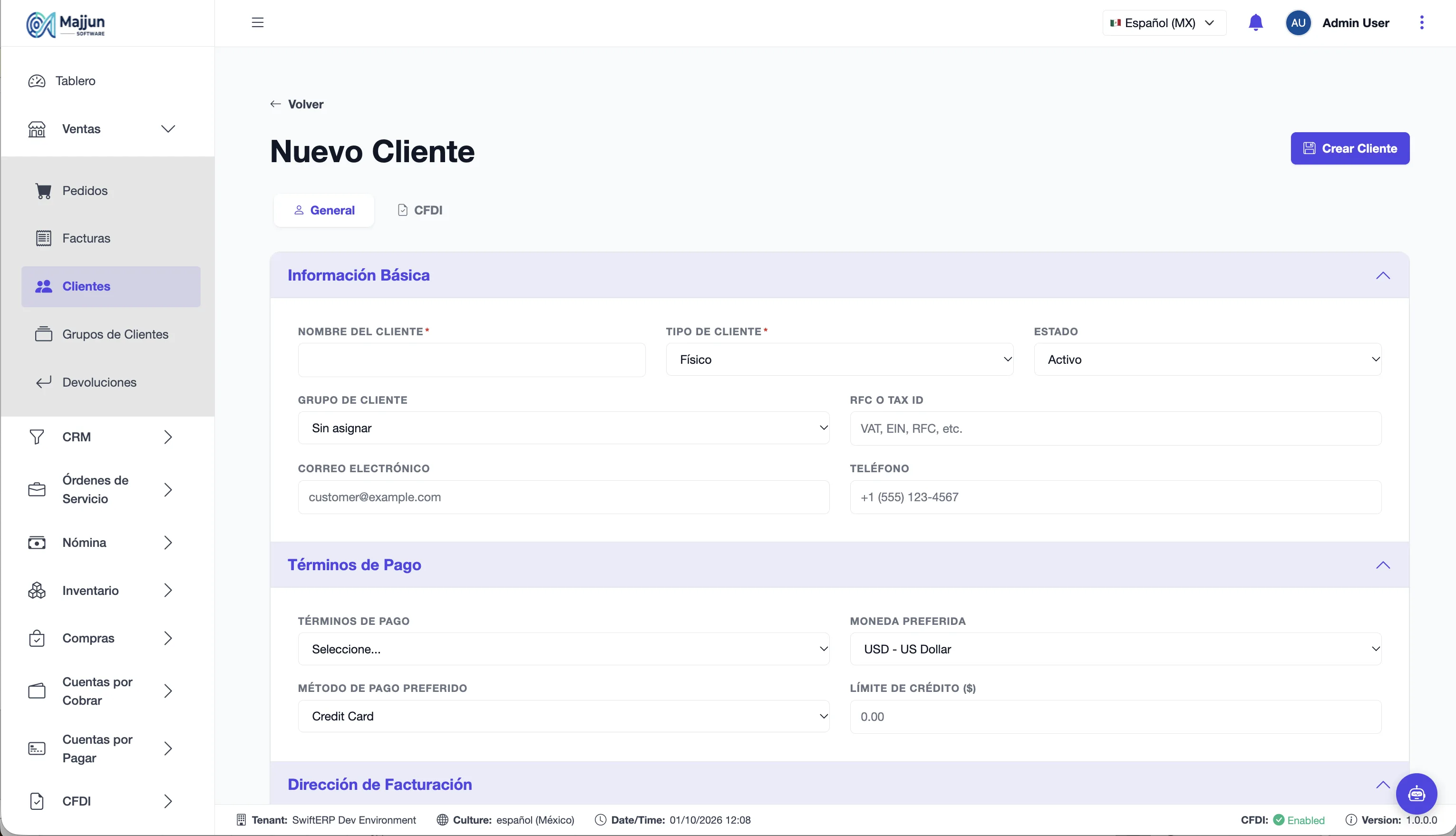Open the Grupo de Cliente dropdown
The height and width of the screenshot is (836, 1456).
563,428
